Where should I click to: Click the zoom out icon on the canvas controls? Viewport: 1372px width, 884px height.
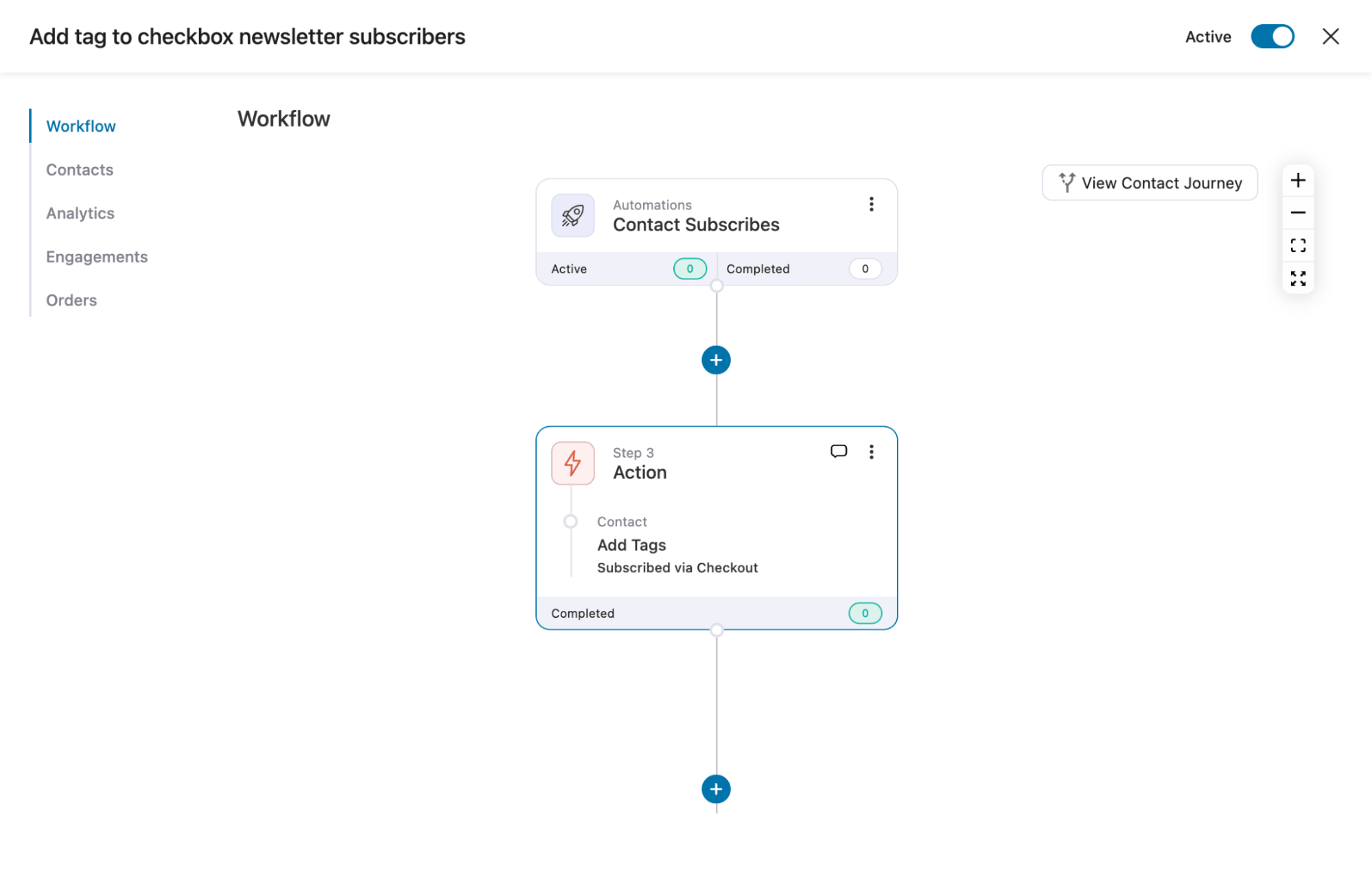pos(1297,213)
